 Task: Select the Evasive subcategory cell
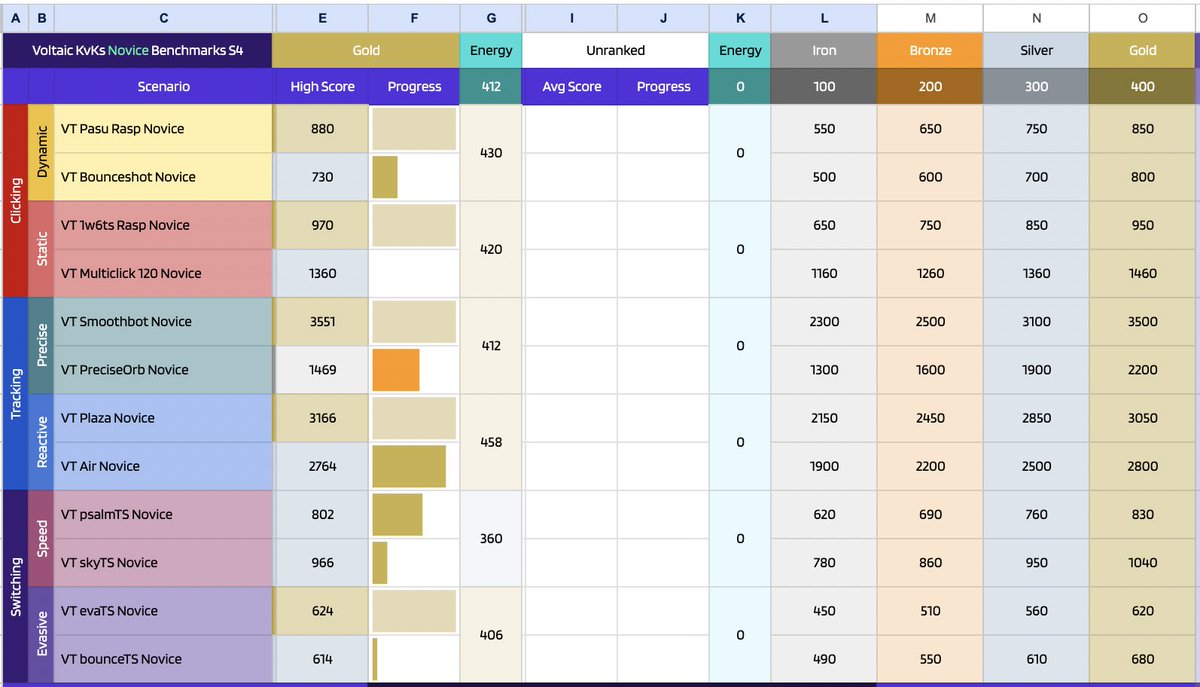tap(41, 635)
